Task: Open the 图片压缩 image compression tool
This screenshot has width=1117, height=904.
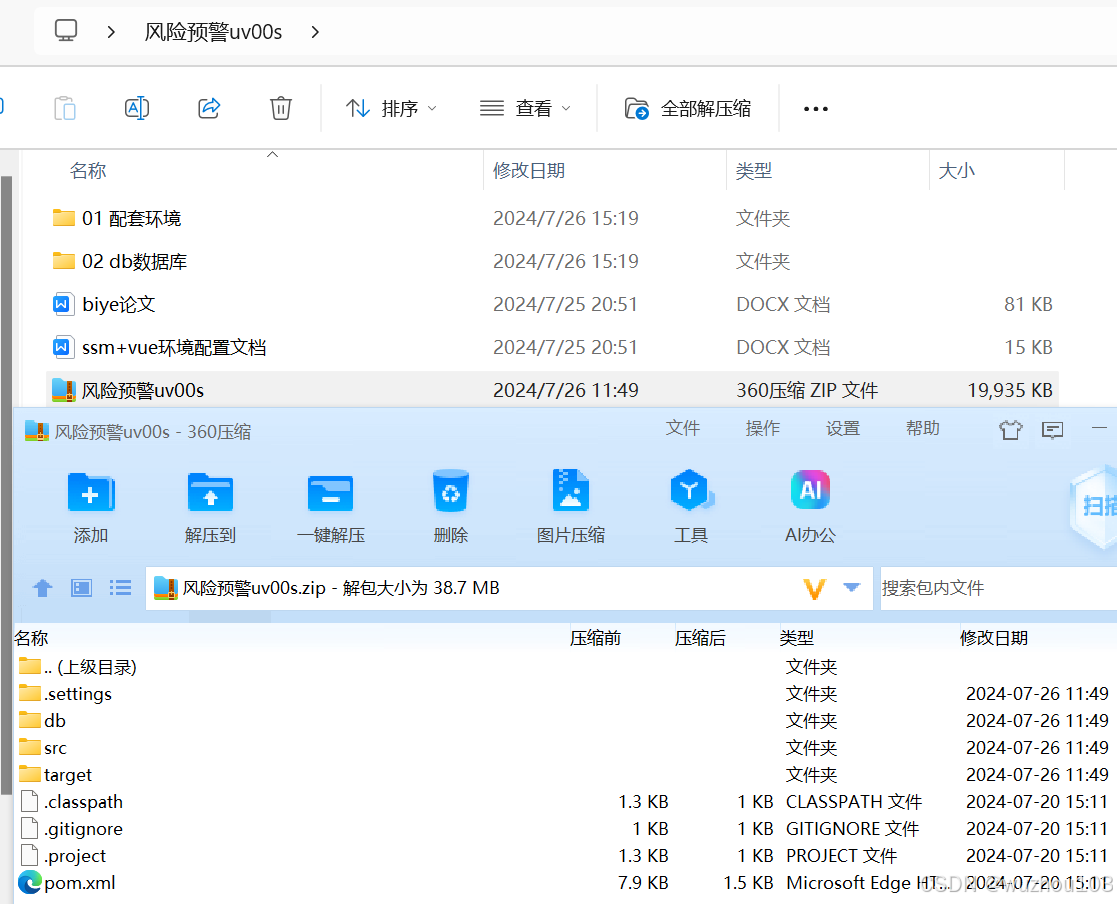Action: point(570,505)
